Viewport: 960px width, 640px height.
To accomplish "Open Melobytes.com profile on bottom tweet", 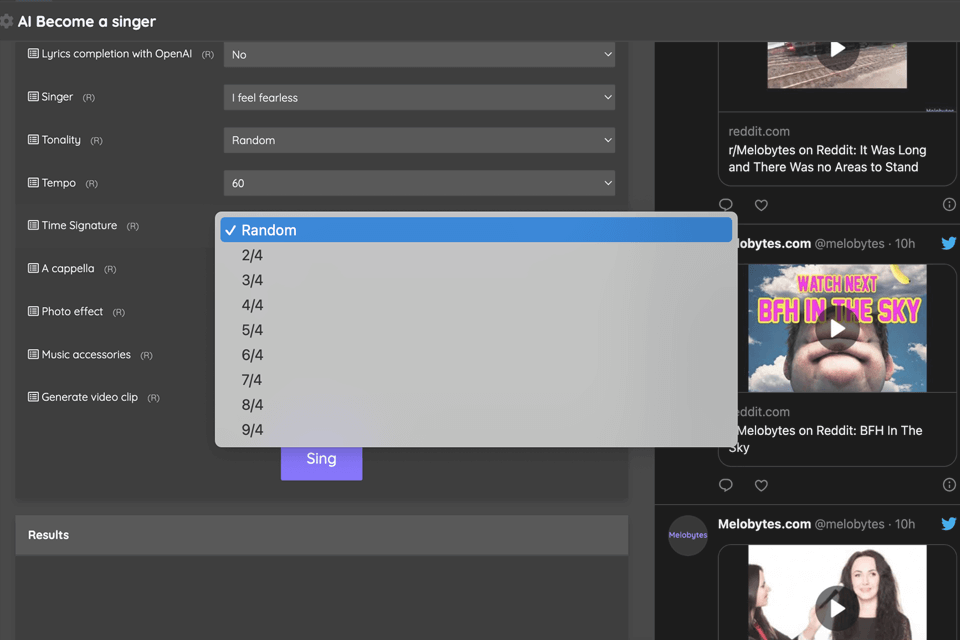I will pos(764,524).
